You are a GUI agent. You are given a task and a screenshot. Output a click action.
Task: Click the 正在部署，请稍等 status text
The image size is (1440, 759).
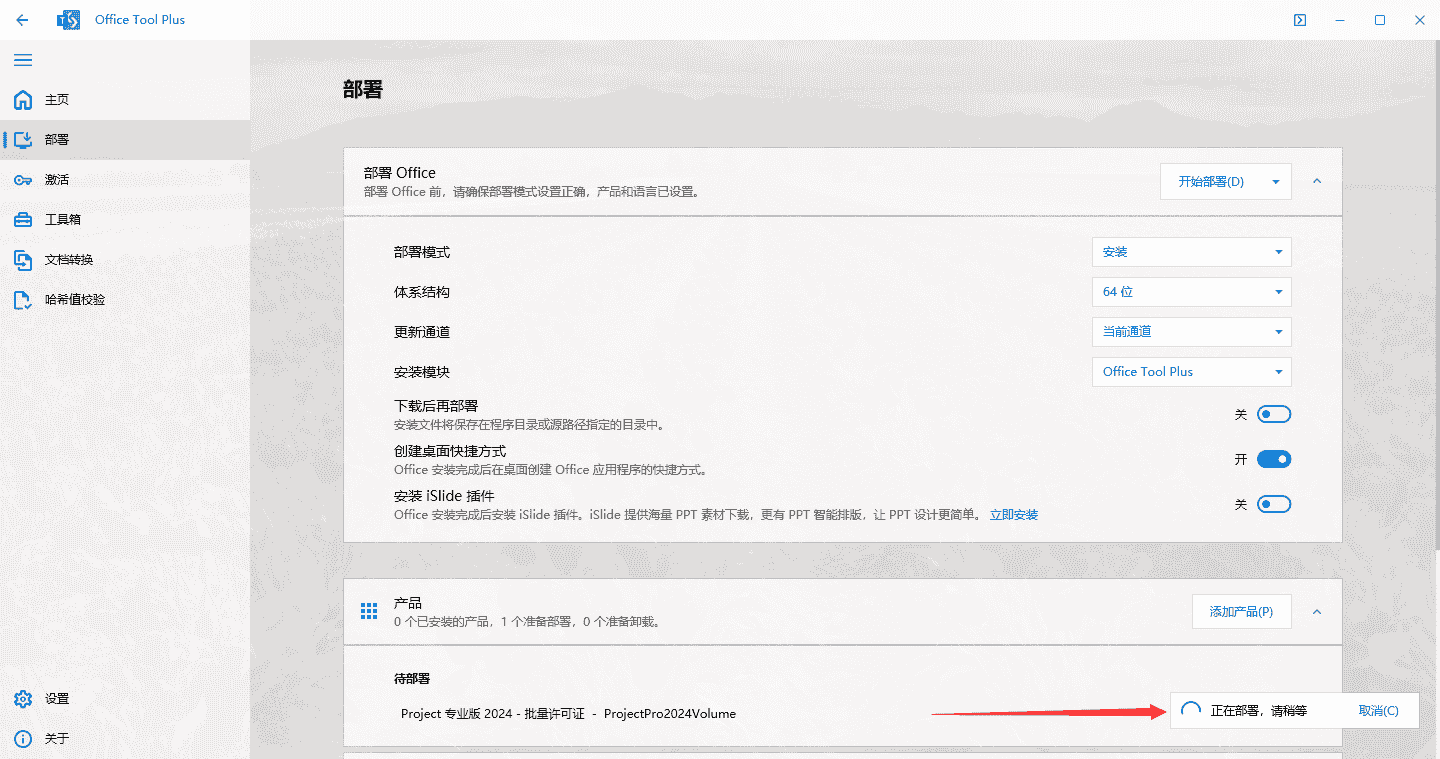coord(1258,711)
